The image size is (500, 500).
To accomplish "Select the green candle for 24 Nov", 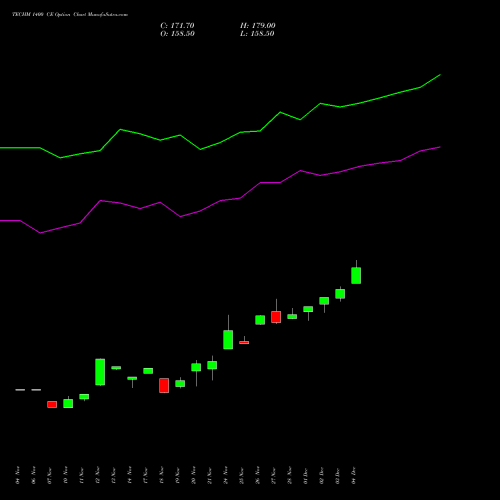I will pyautogui.click(x=228, y=339).
